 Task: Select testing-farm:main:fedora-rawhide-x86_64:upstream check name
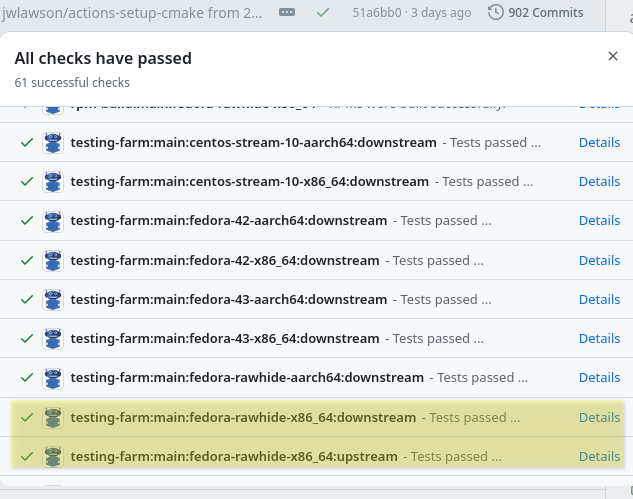234,457
